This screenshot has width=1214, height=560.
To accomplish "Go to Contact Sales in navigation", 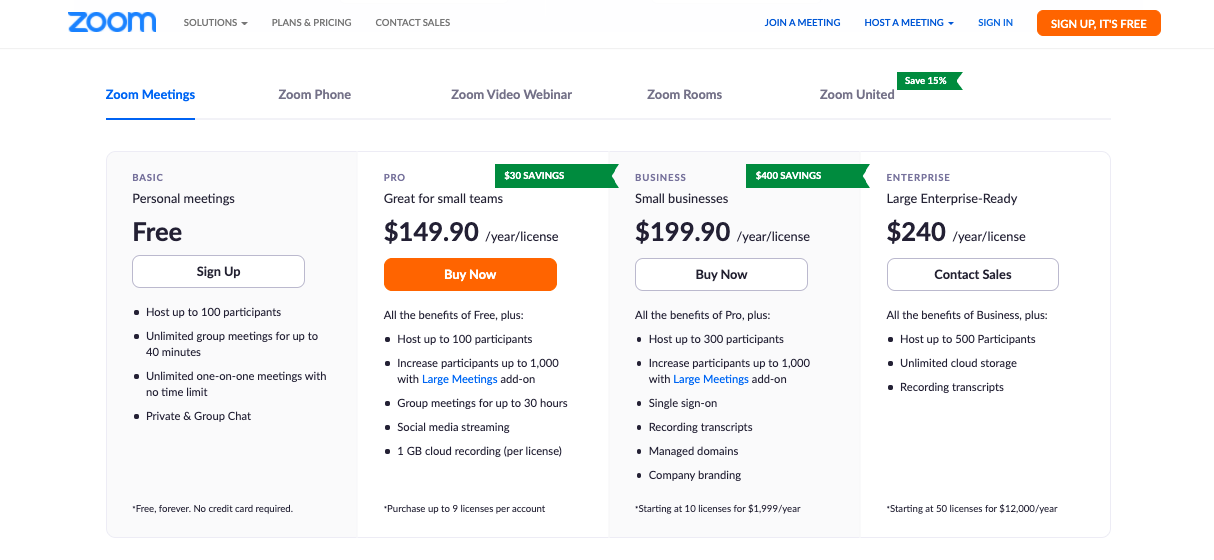I will [x=413, y=23].
